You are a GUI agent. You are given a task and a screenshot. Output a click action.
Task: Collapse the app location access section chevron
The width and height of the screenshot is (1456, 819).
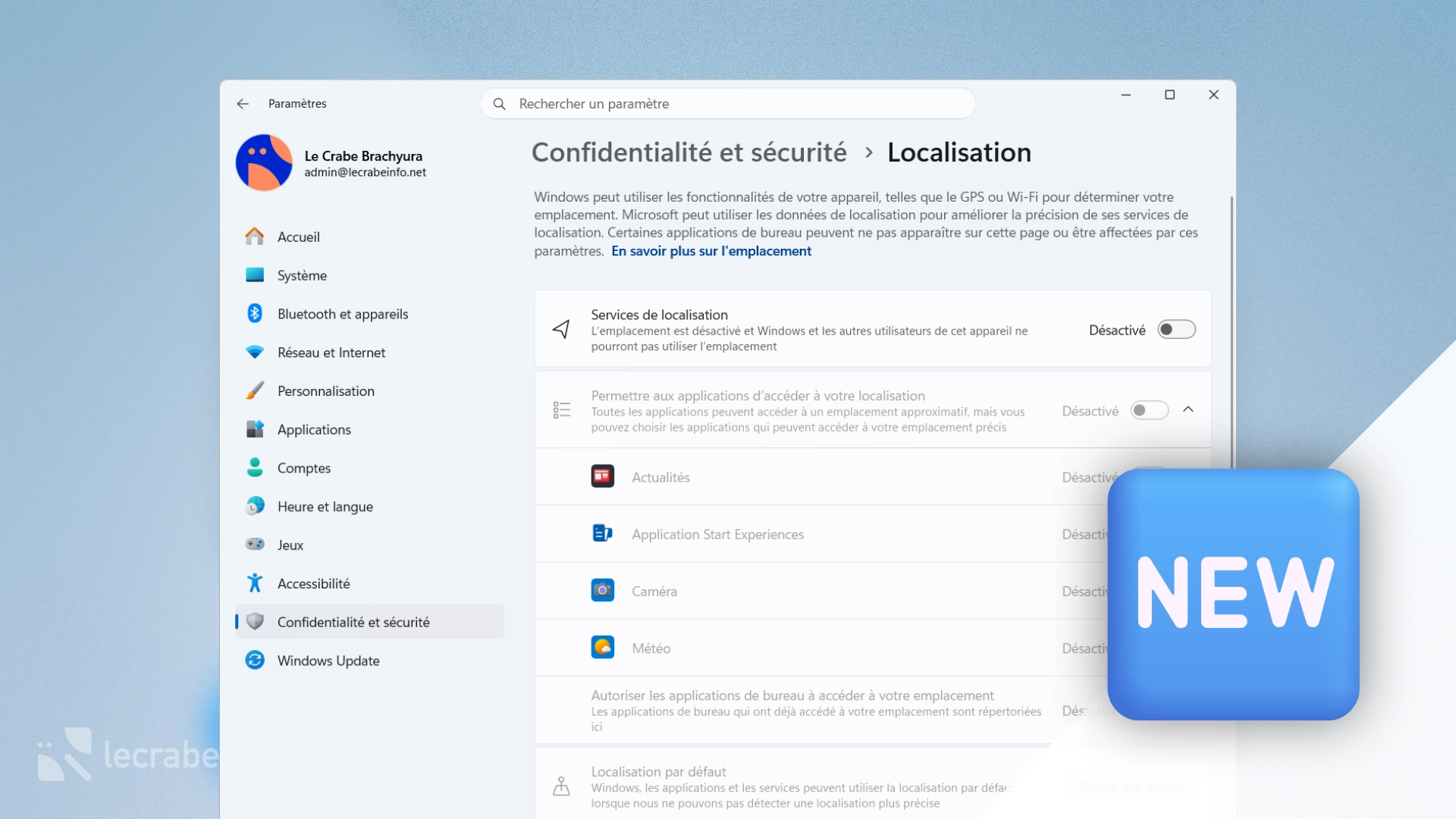tap(1188, 409)
